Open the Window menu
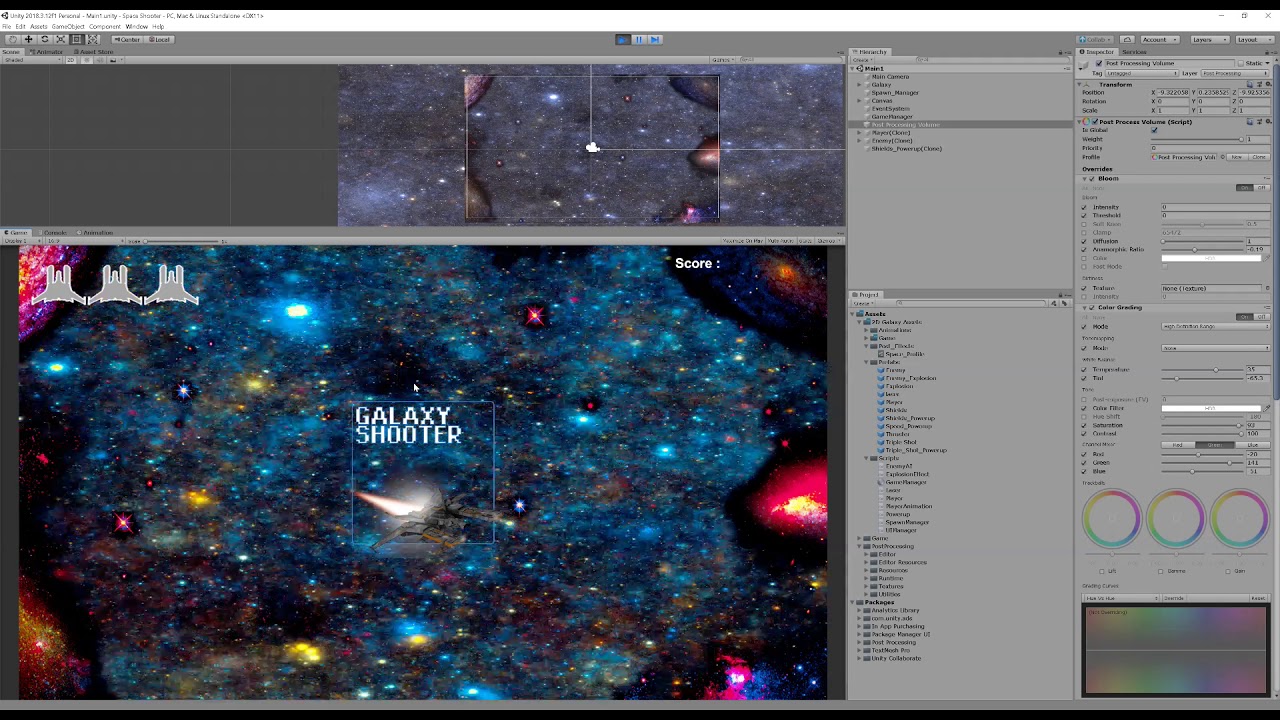This screenshot has width=1280, height=720. pos(136,27)
